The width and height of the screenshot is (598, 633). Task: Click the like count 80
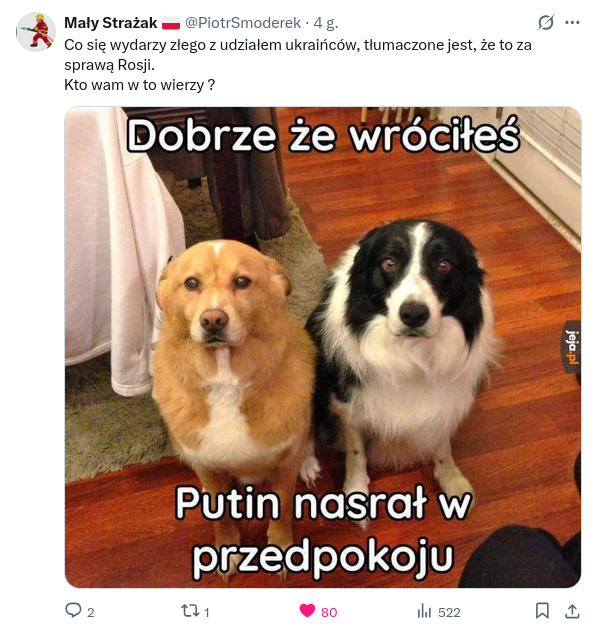tap(329, 612)
